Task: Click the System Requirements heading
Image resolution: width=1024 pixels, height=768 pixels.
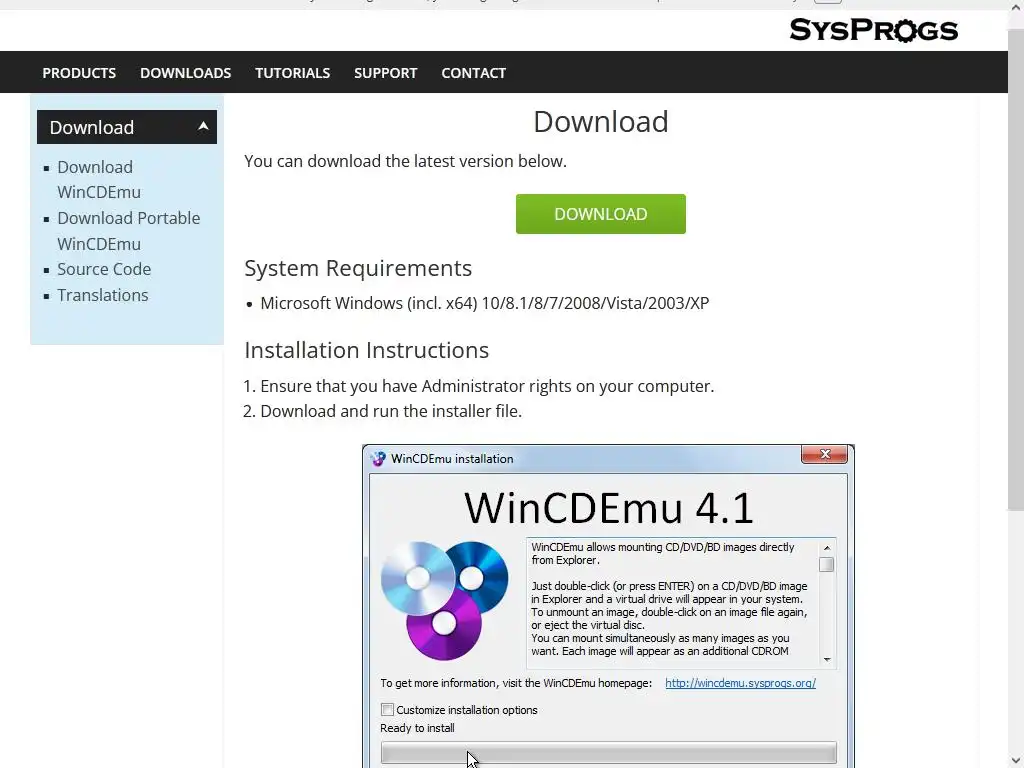Action: [358, 268]
